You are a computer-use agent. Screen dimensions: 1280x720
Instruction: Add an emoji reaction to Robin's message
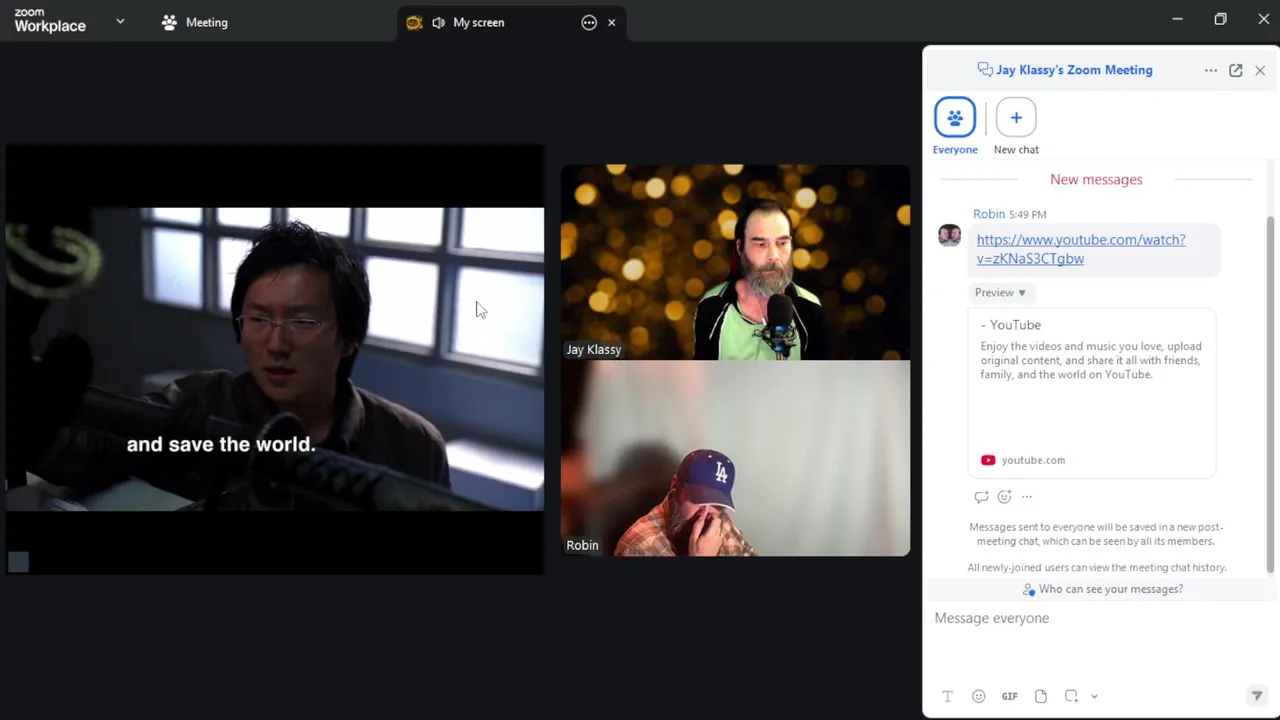pyautogui.click(x=1004, y=497)
